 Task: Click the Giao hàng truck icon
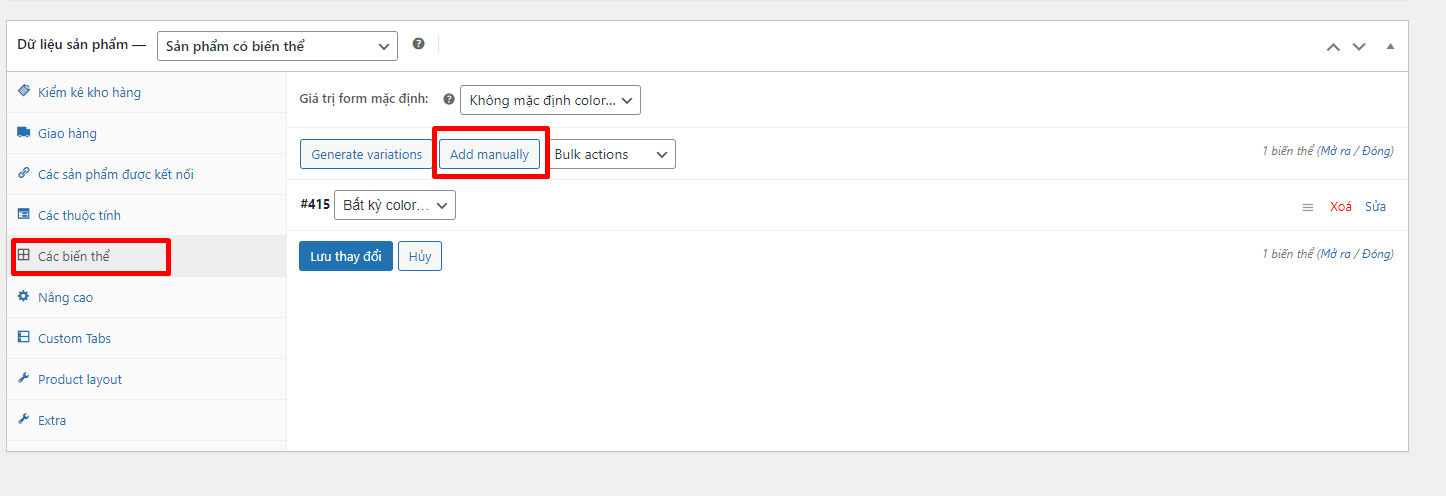click(x=24, y=132)
